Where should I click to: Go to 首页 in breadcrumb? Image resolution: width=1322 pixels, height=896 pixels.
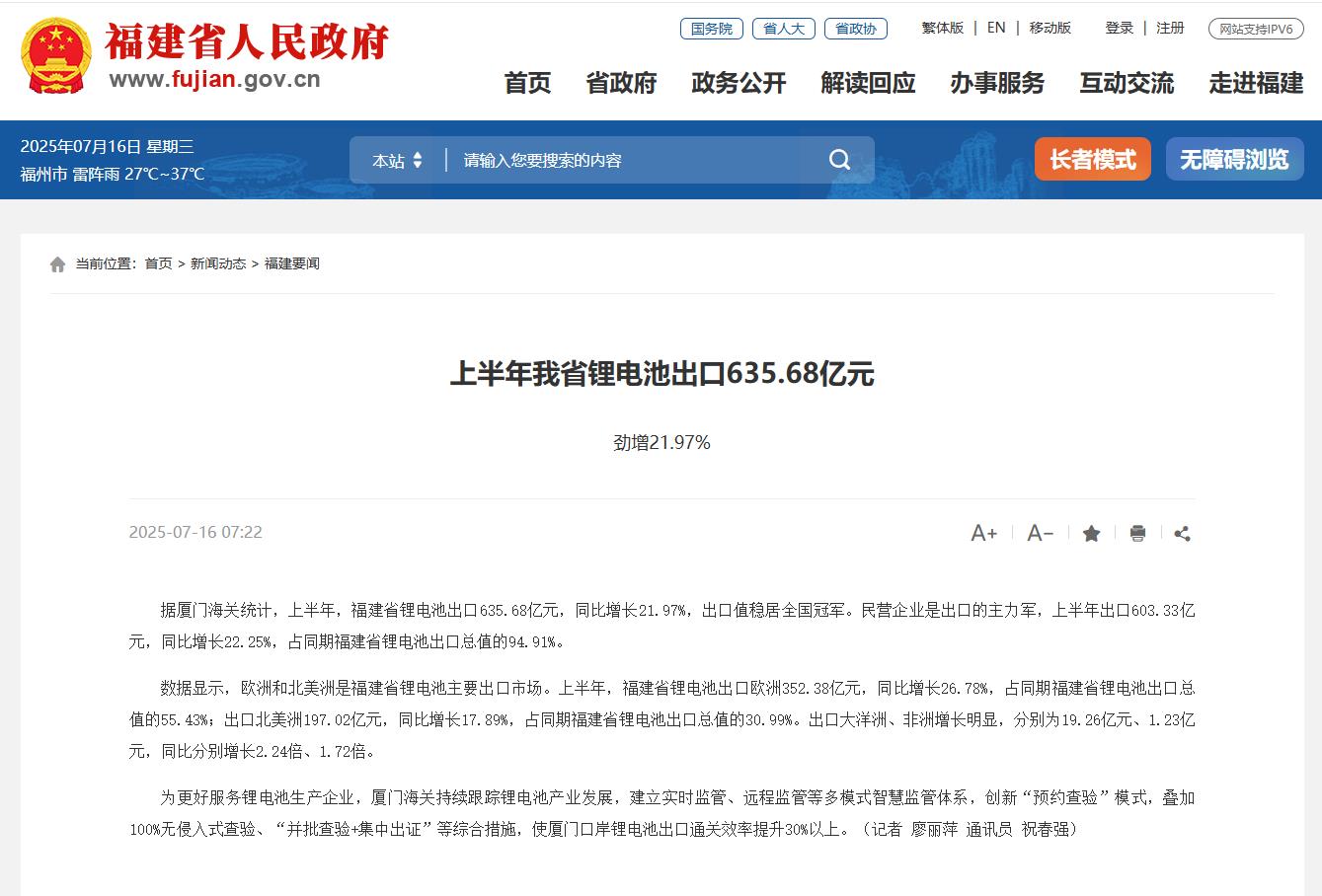[x=158, y=263]
